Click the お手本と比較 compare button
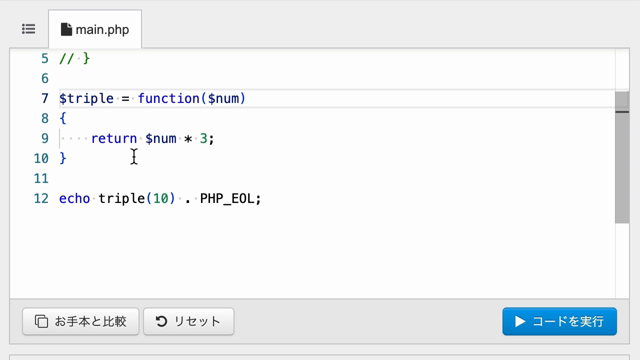 pos(81,322)
